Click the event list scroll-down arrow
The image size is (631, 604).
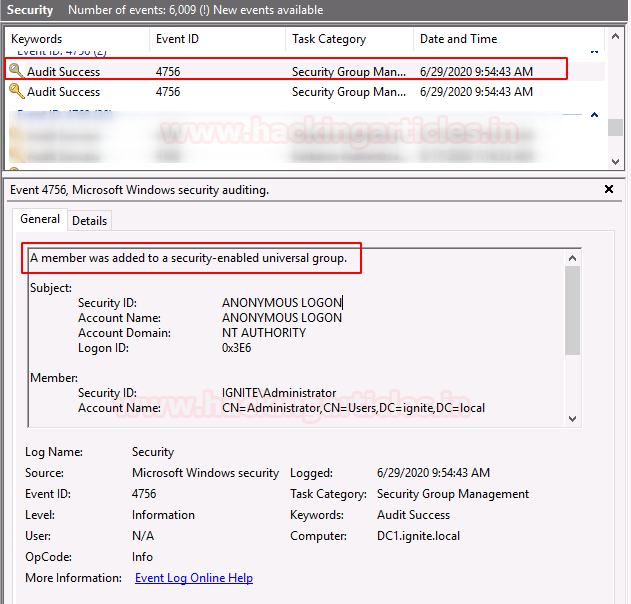click(x=615, y=162)
